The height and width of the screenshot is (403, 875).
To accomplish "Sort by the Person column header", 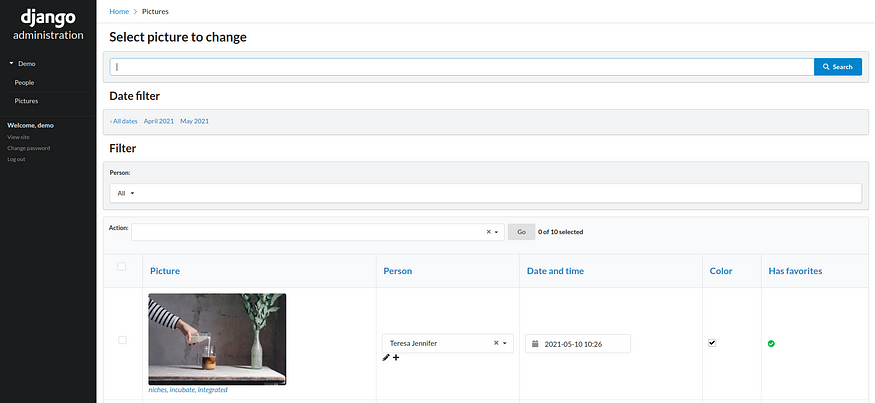I will (x=398, y=271).
